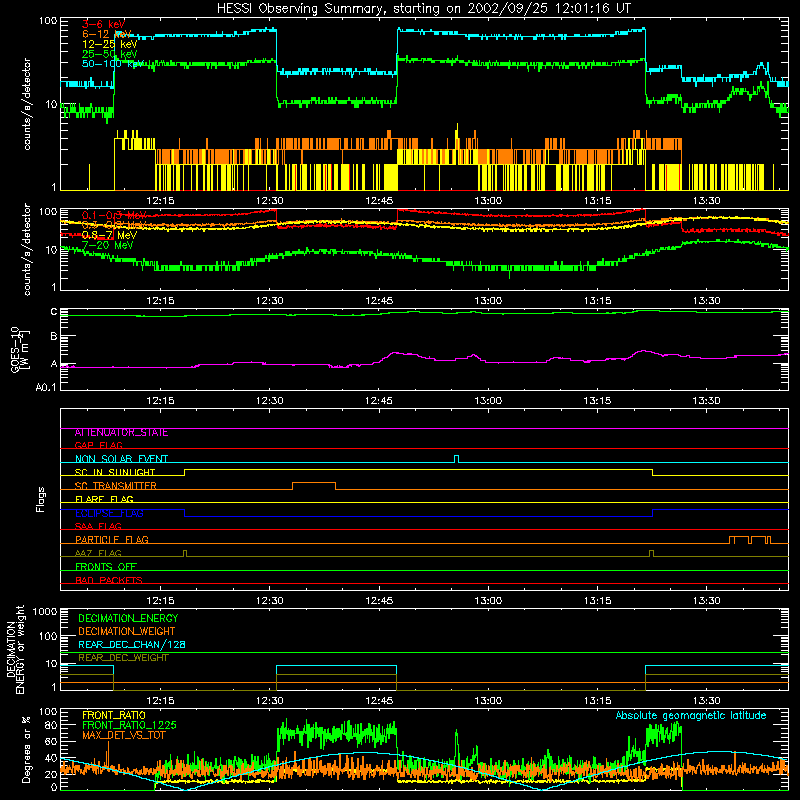
Task: Click the DECIMATION_WEIGHT legend label
Action: (x=127, y=632)
